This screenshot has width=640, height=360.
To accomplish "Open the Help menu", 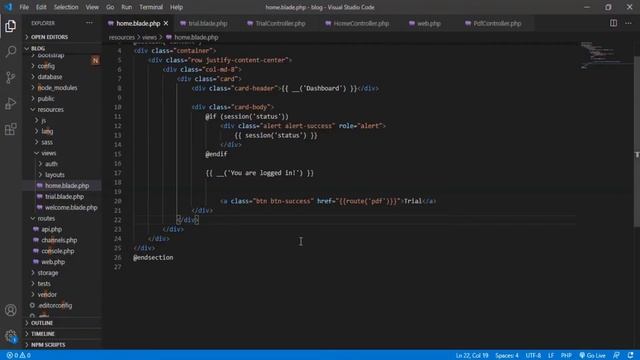I will point(176,7).
